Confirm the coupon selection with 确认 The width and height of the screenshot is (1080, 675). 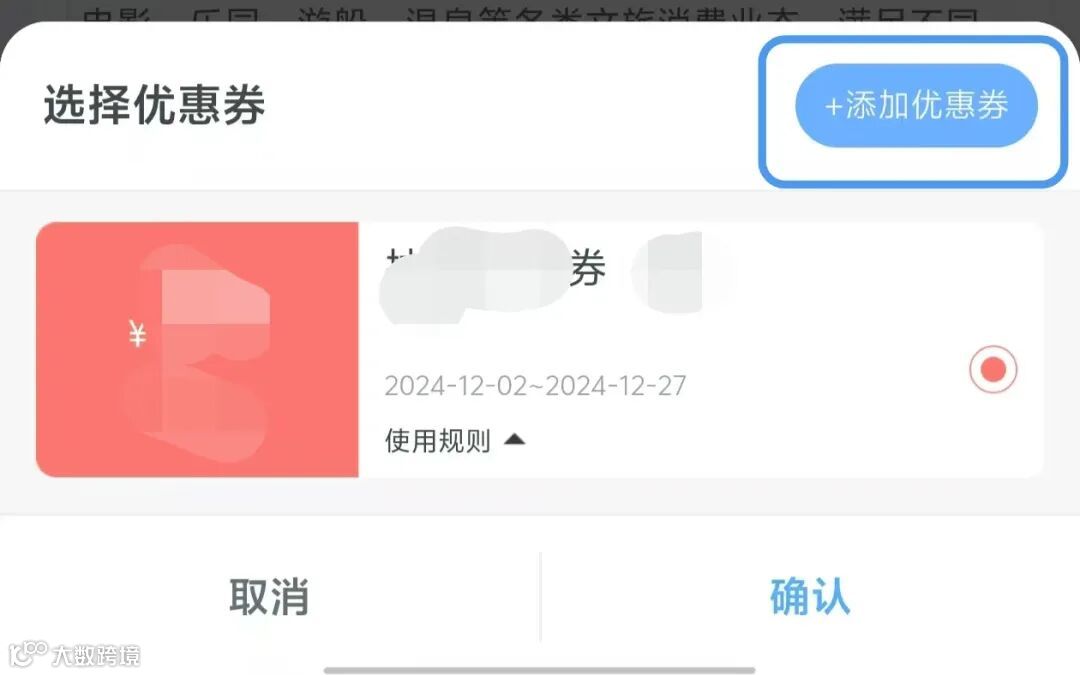pyautogui.click(x=810, y=596)
